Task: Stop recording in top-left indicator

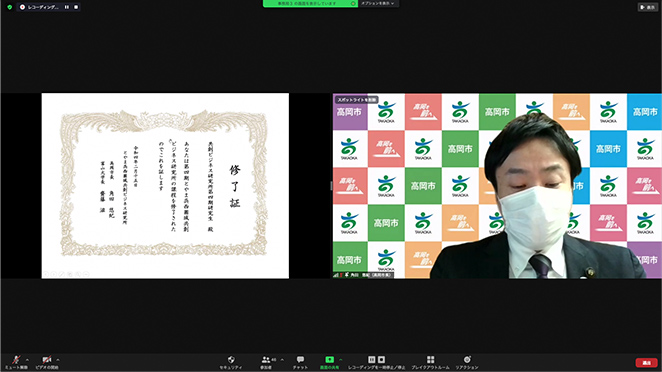Action: 76,7
